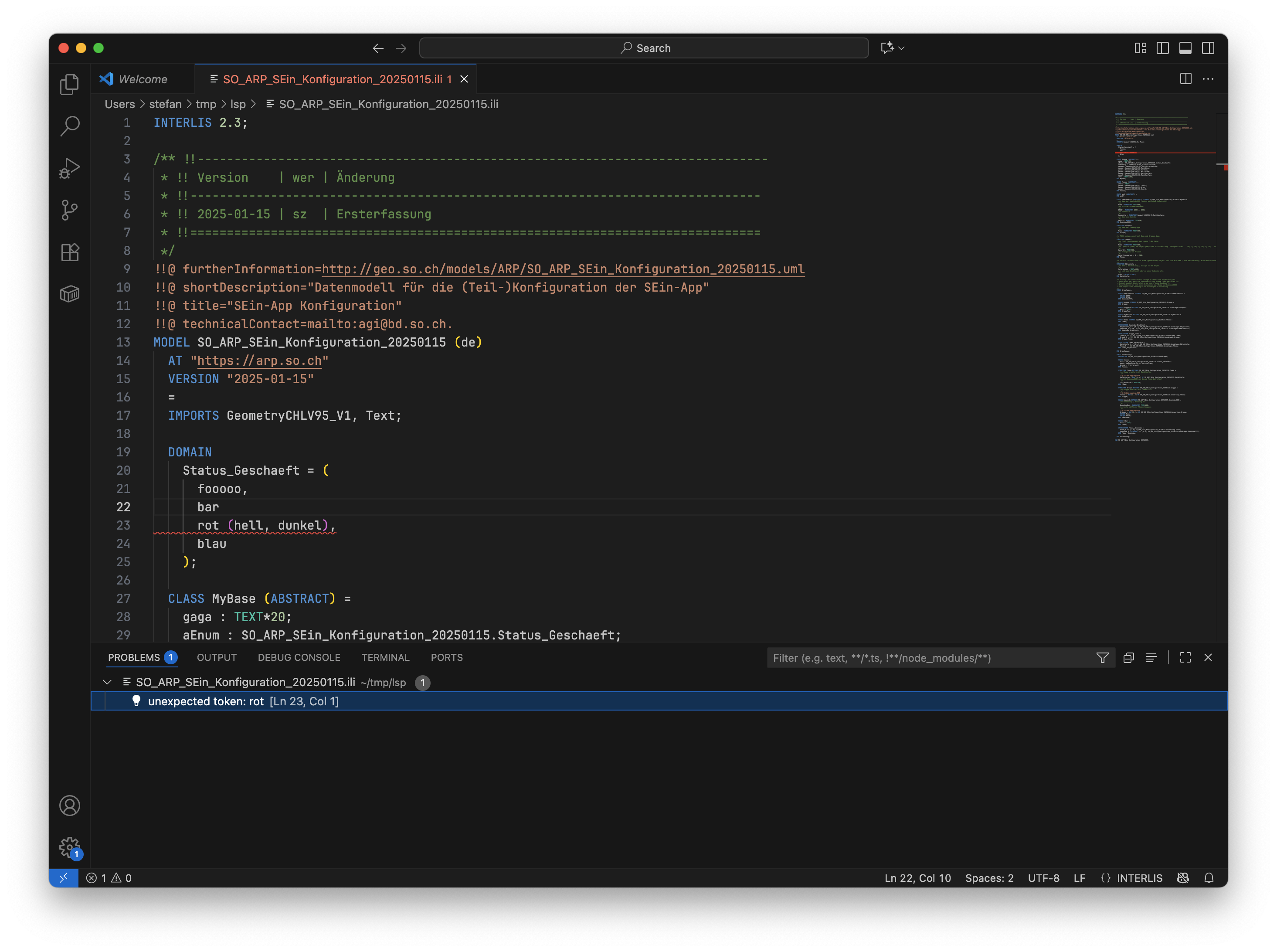The height and width of the screenshot is (952, 1277).
Task: Toggle the secondary side bar layout button
Action: click(x=1208, y=48)
